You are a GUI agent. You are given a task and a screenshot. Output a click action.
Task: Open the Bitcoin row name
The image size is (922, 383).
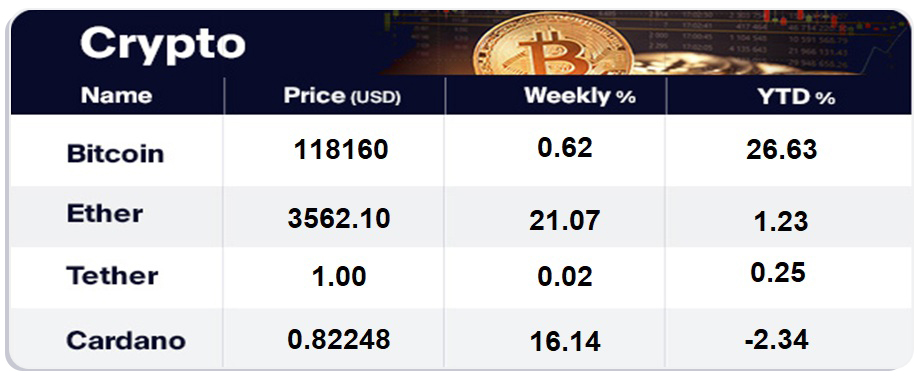115,154
